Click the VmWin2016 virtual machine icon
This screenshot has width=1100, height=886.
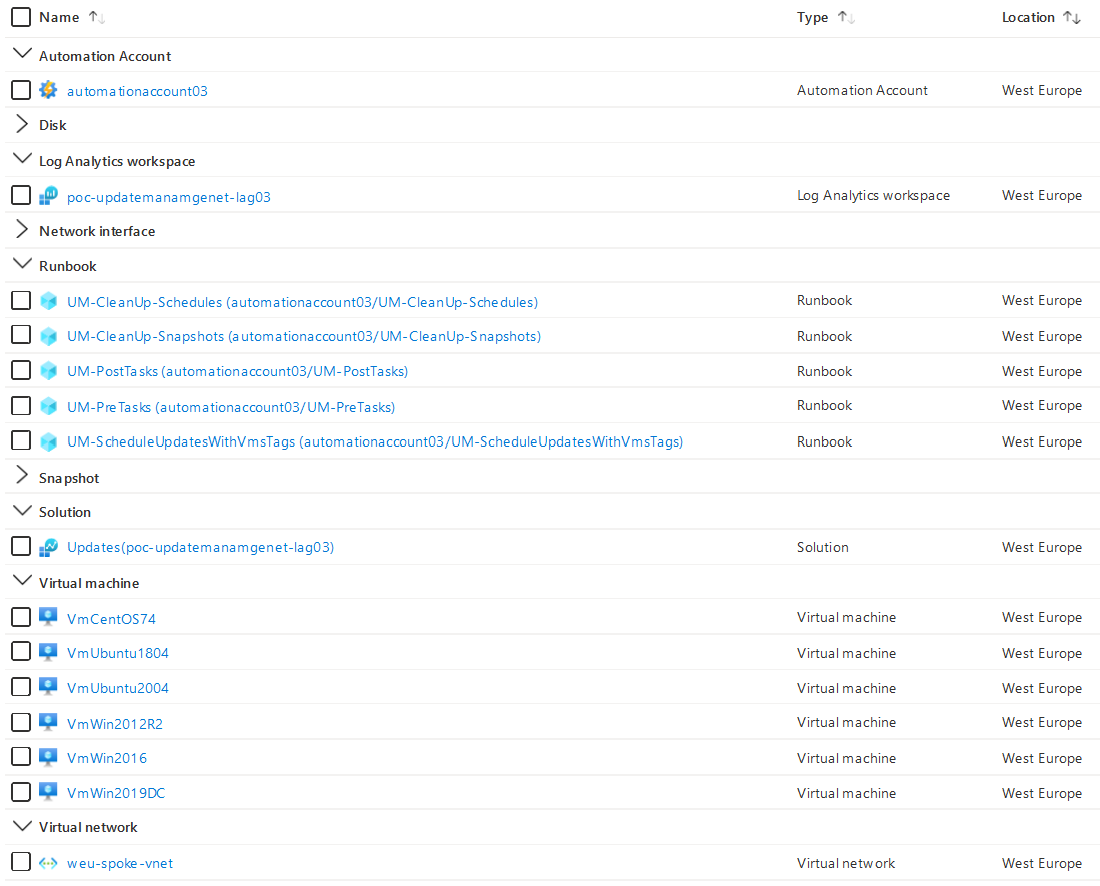[48, 757]
